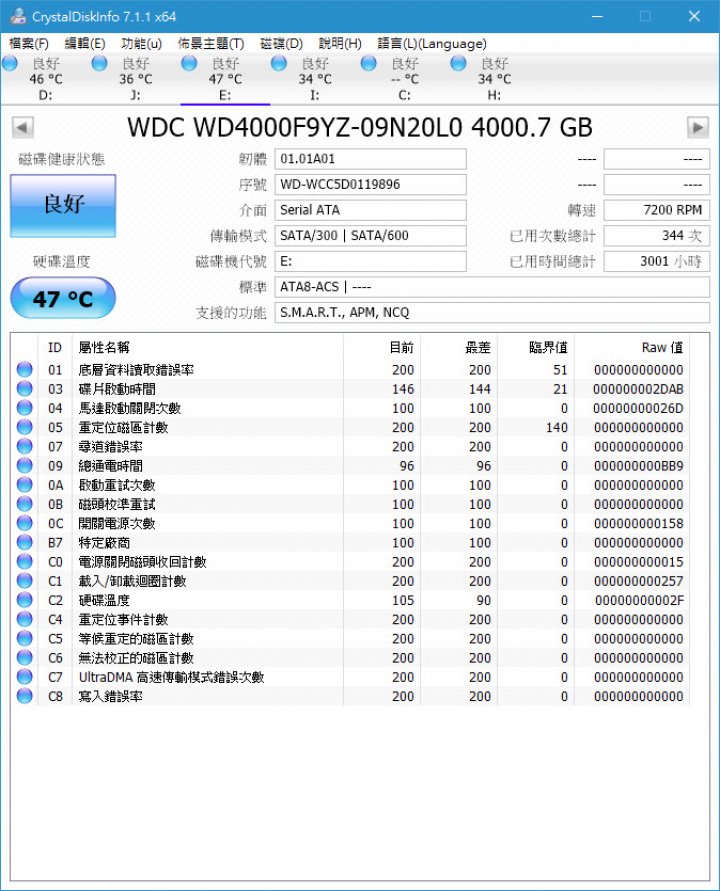Viewport: 720px width, 891px height.
Task: Click the firmware field 01.01A01
Action: tap(371, 159)
